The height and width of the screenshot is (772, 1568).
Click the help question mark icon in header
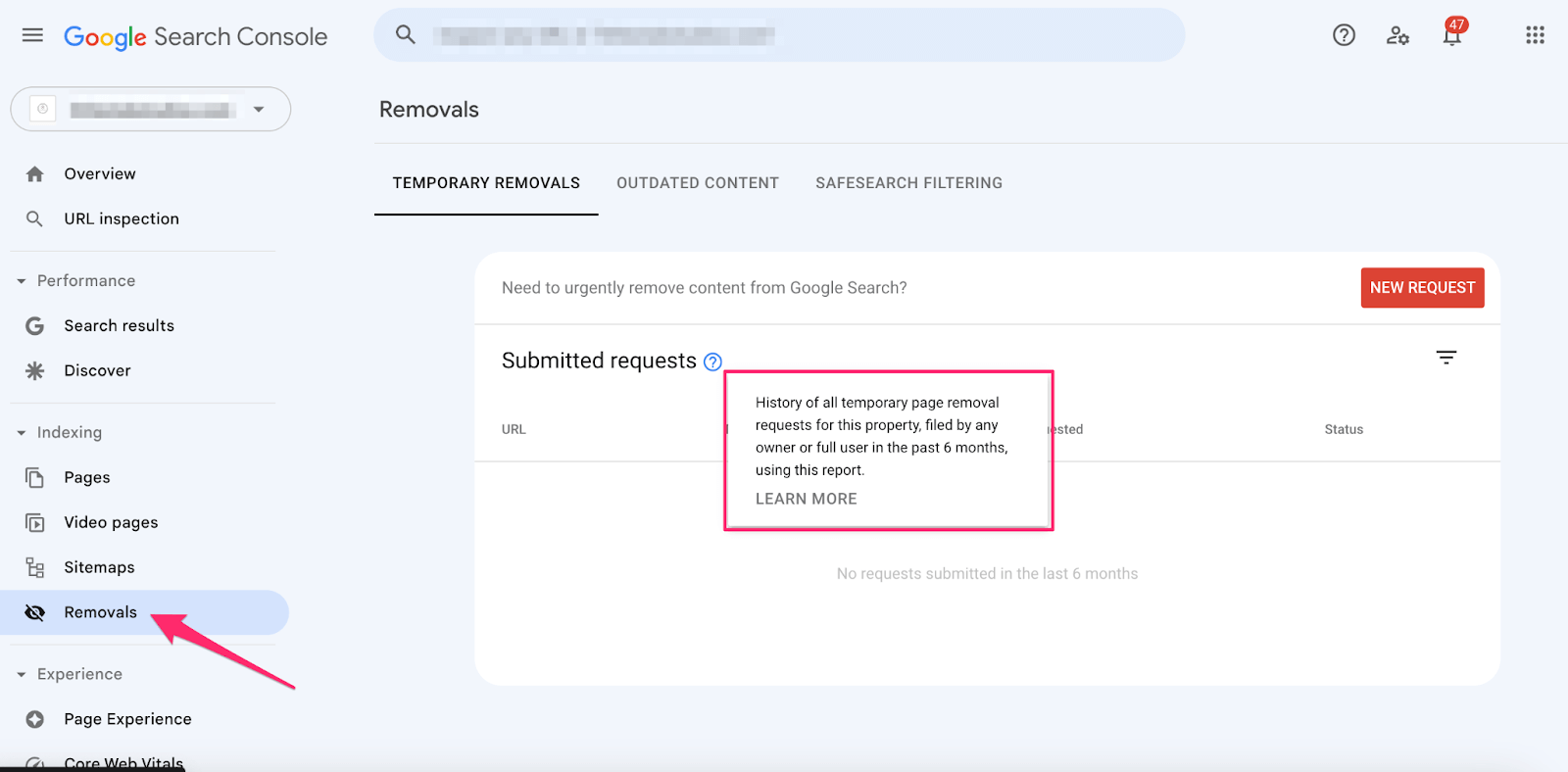1344,35
